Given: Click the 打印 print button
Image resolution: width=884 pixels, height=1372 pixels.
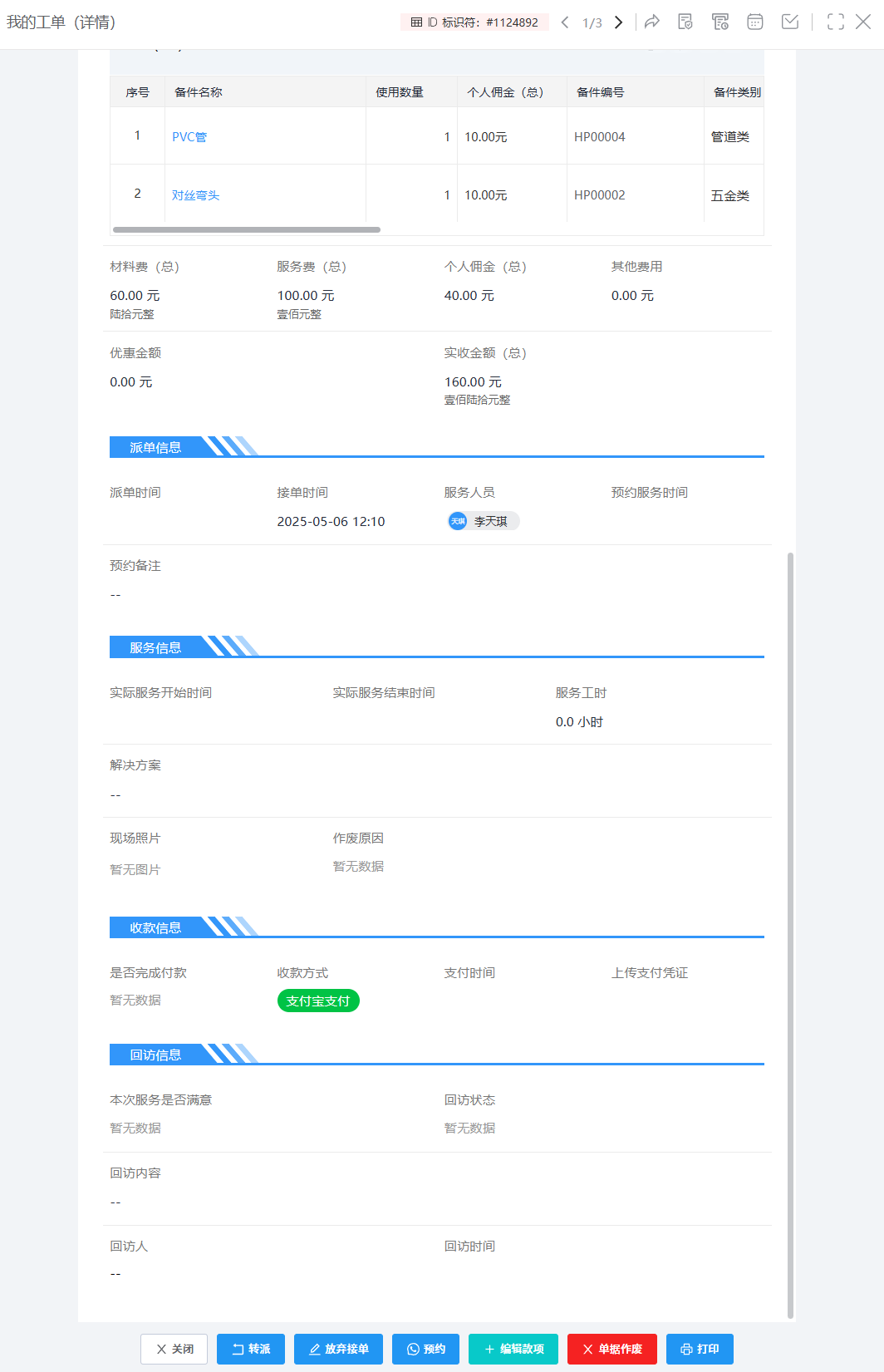Looking at the screenshot, I should pos(700,1349).
